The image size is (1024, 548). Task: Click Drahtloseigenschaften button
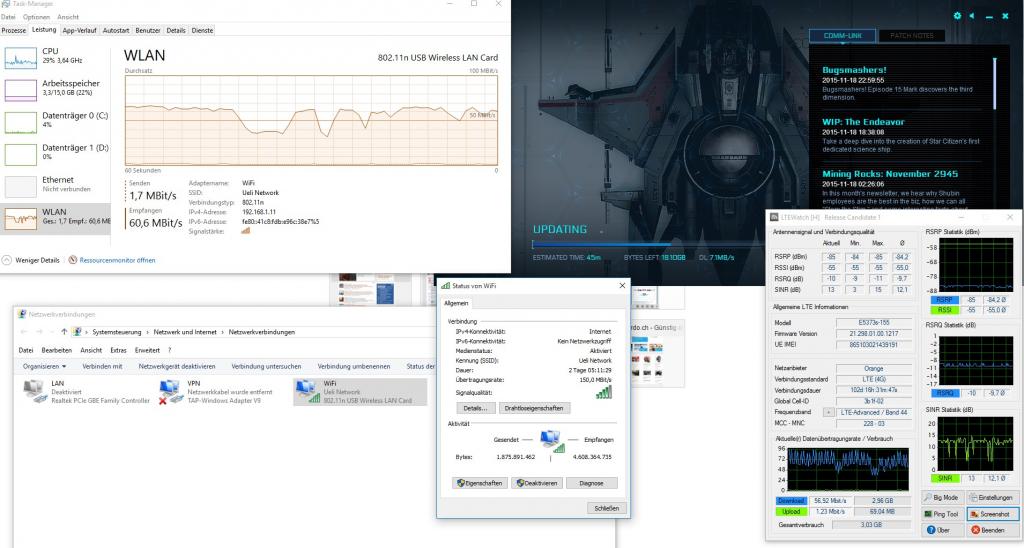pyautogui.click(x=534, y=408)
